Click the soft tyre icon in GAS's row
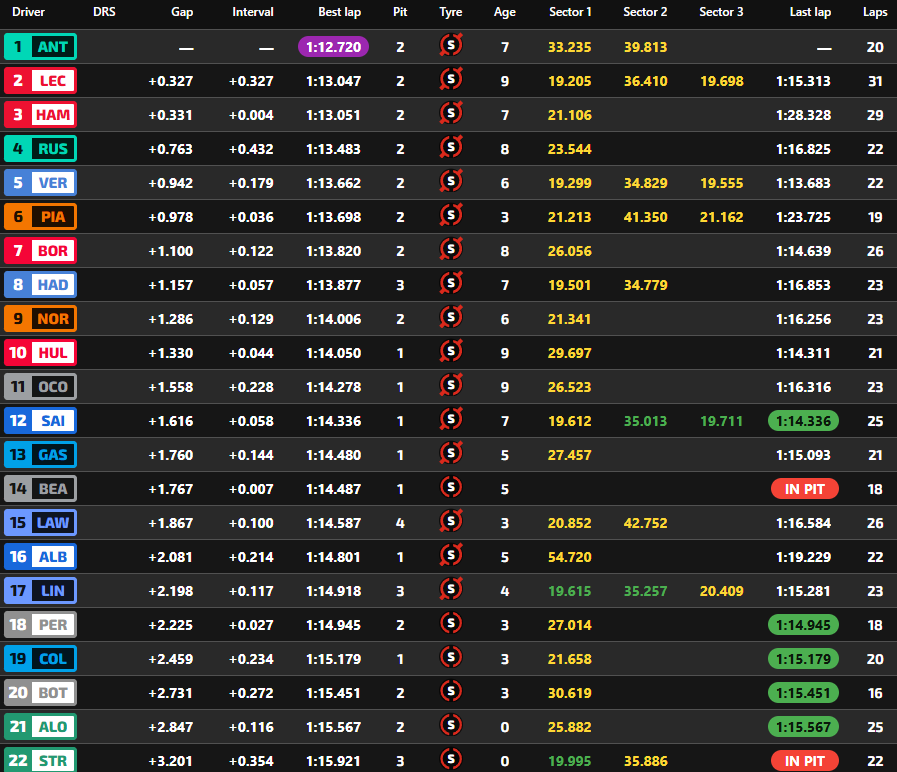 pyautogui.click(x=451, y=453)
